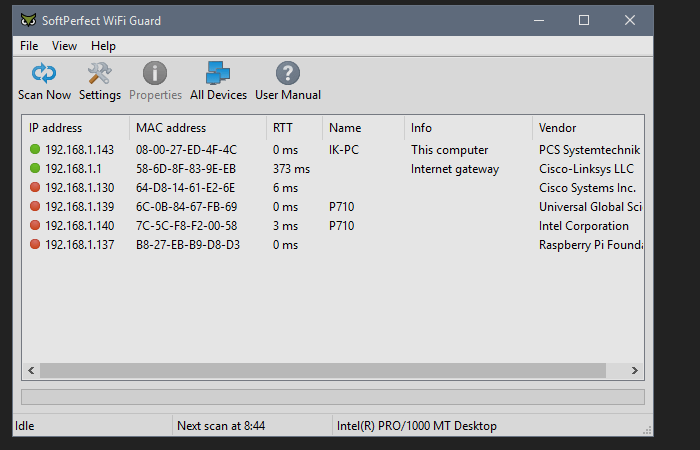The width and height of the screenshot is (700, 450).
Task: Sort by Vendor column header
Action: pyautogui.click(x=588, y=128)
